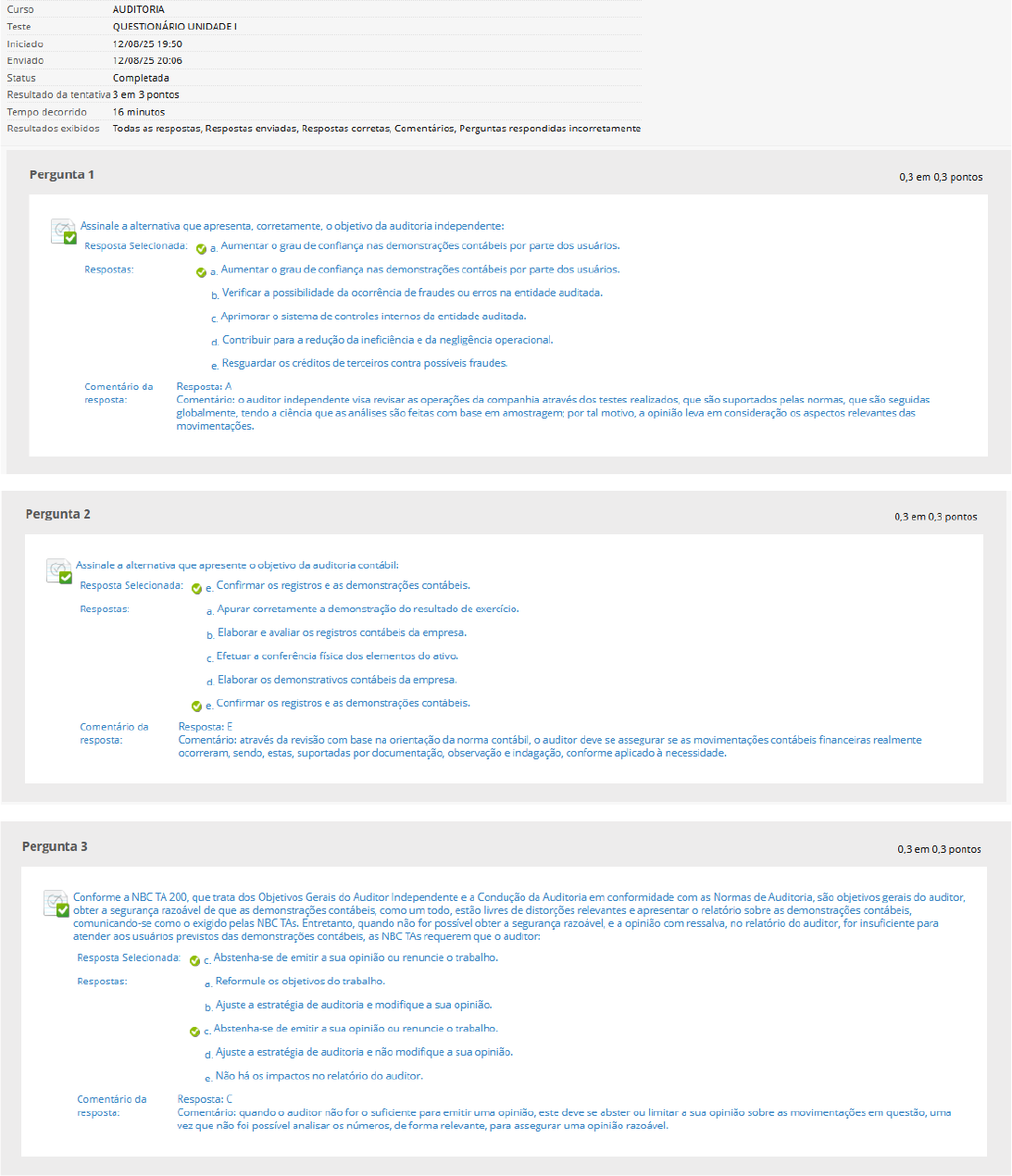
Task: Click the 'QUESTIONÁRIO UNIDADE I' test name
Action: 175,27
